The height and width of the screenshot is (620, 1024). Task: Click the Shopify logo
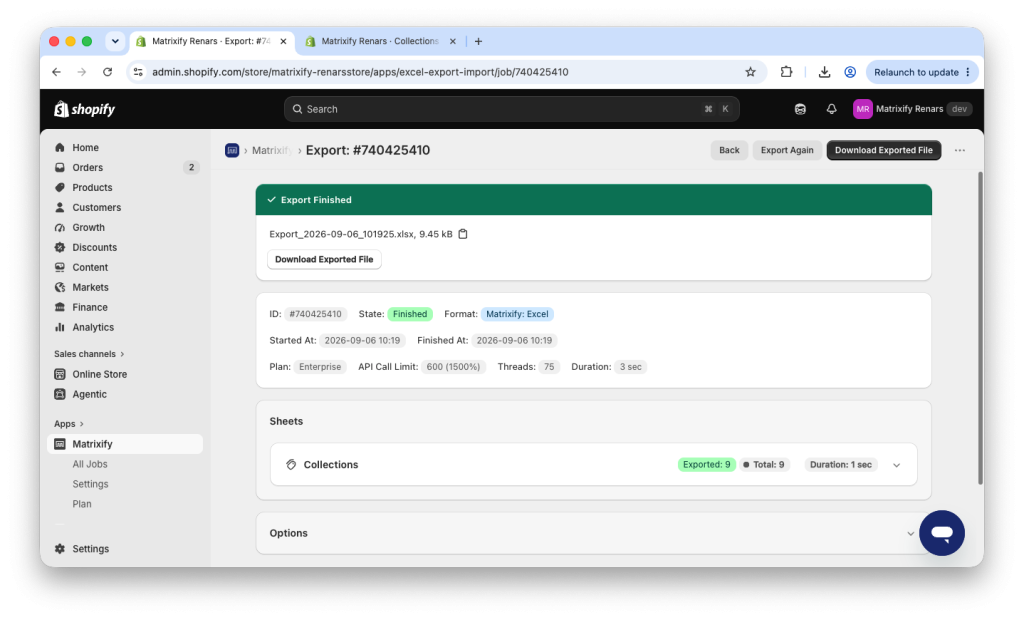pos(85,109)
